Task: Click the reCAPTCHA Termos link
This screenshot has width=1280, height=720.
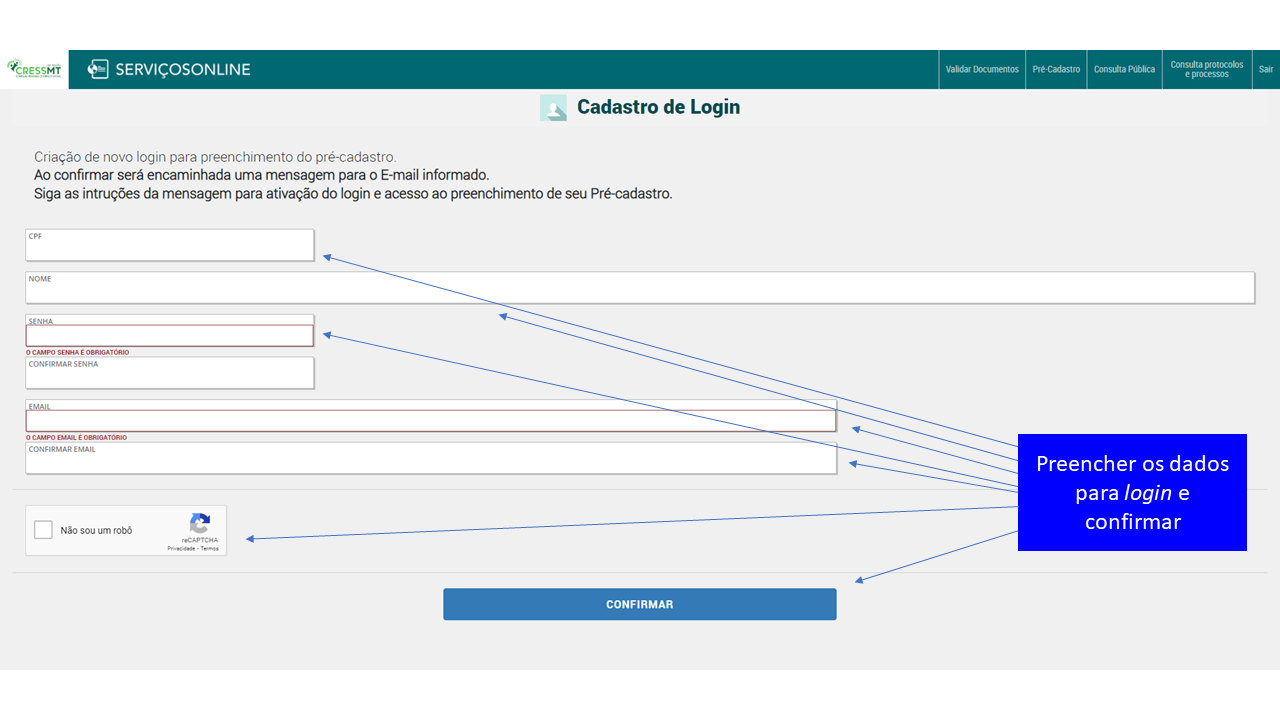Action: point(209,548)
